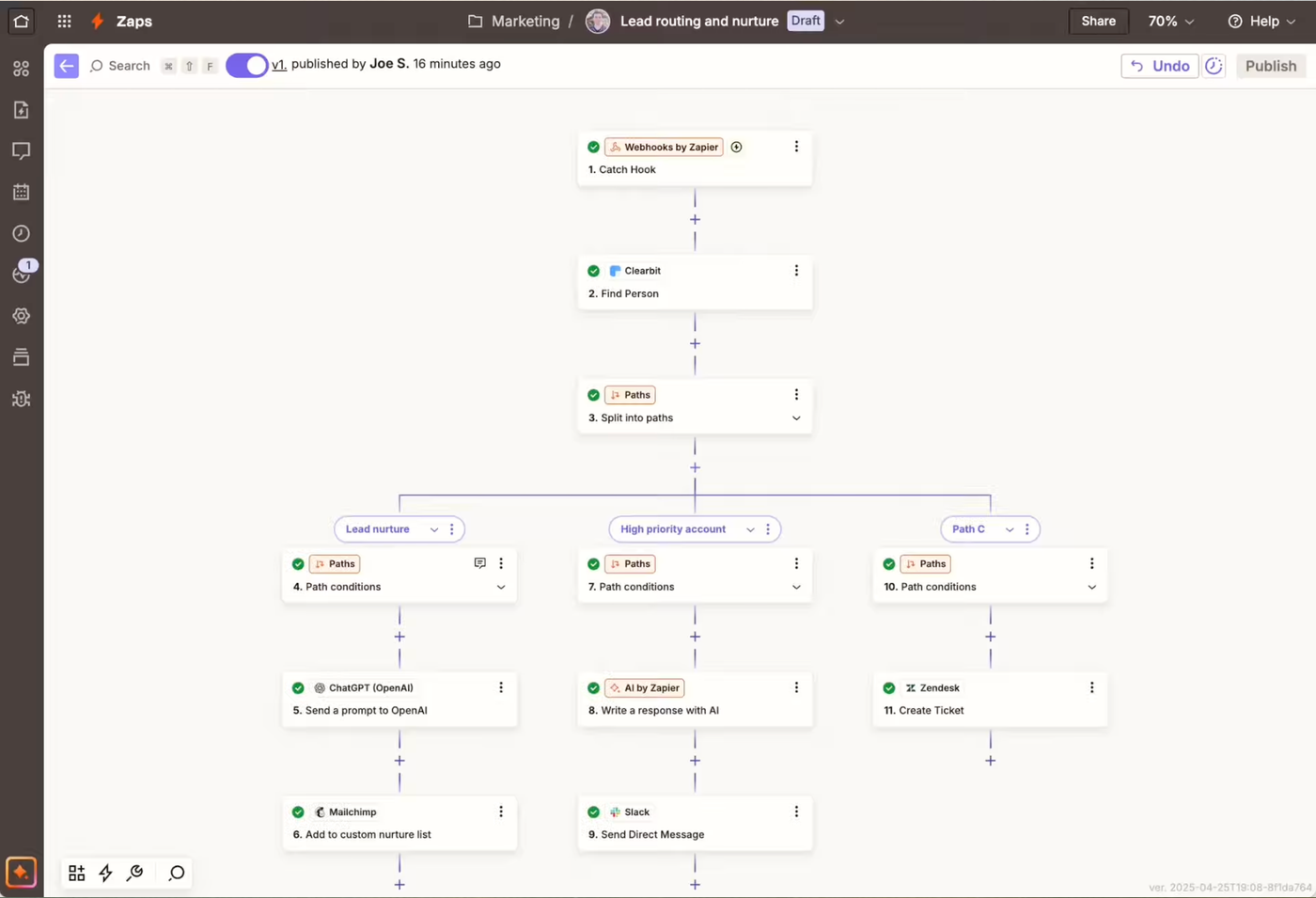
Task: Expand the Split into paths step details
Action: point(796,417)
